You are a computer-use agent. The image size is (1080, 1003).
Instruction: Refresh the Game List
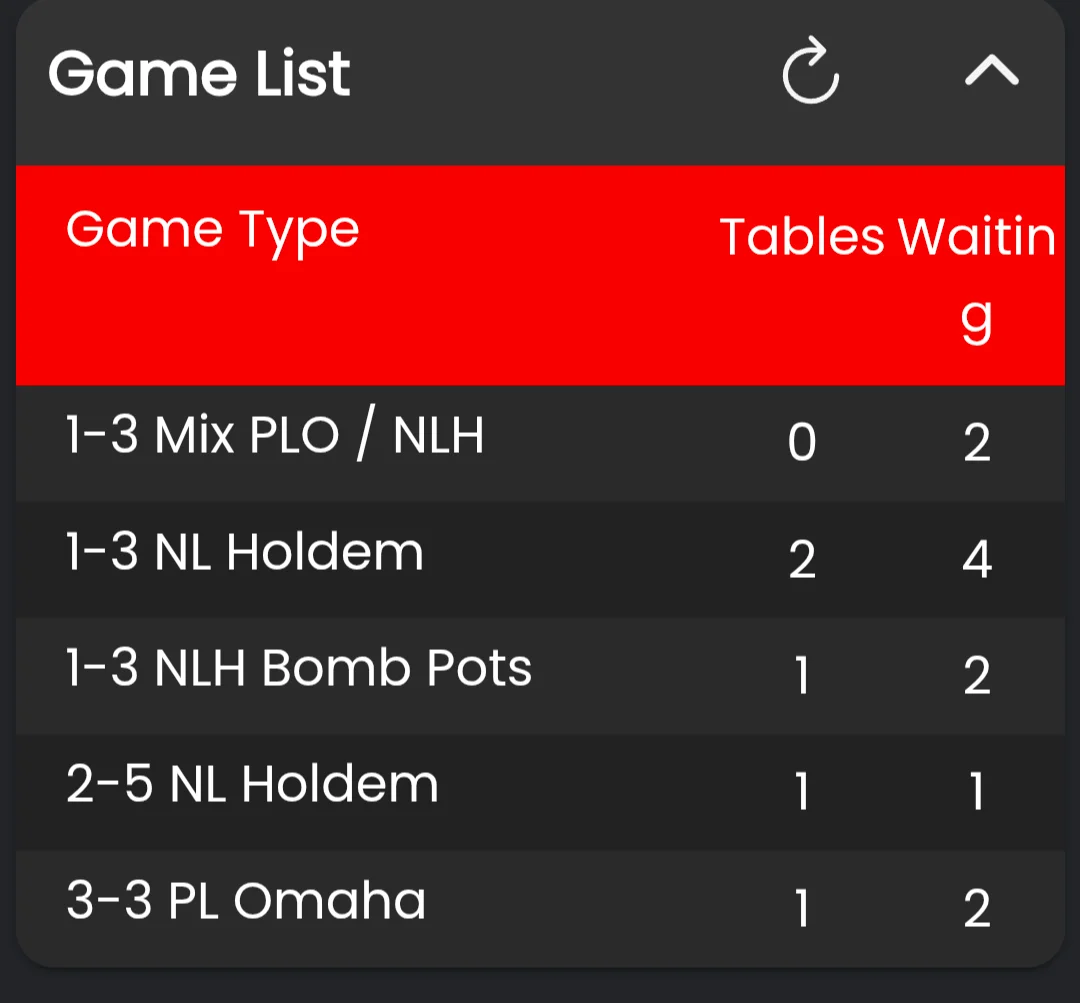pyautogui.click(x=811, y=70)
